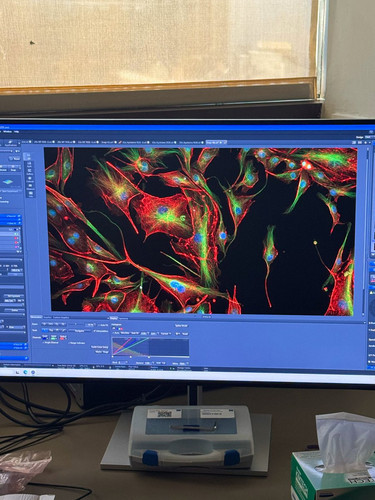Open the Gallery view tab
This screenshot has height=500, width=375.
30,172
